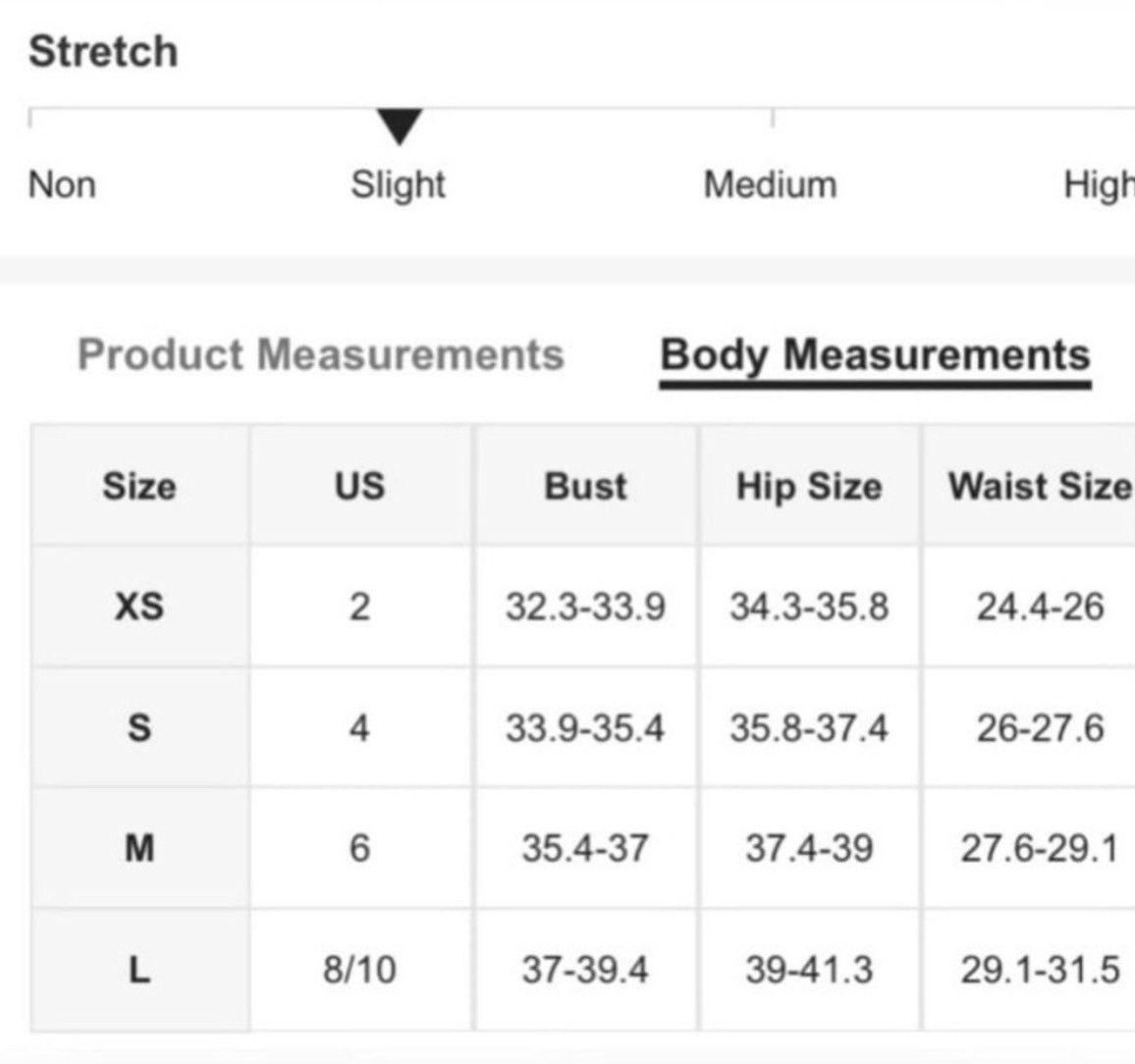The width and height of the screenshot is (1135, 1064).
Task: Click the Non stretch label
Action: 62,185
